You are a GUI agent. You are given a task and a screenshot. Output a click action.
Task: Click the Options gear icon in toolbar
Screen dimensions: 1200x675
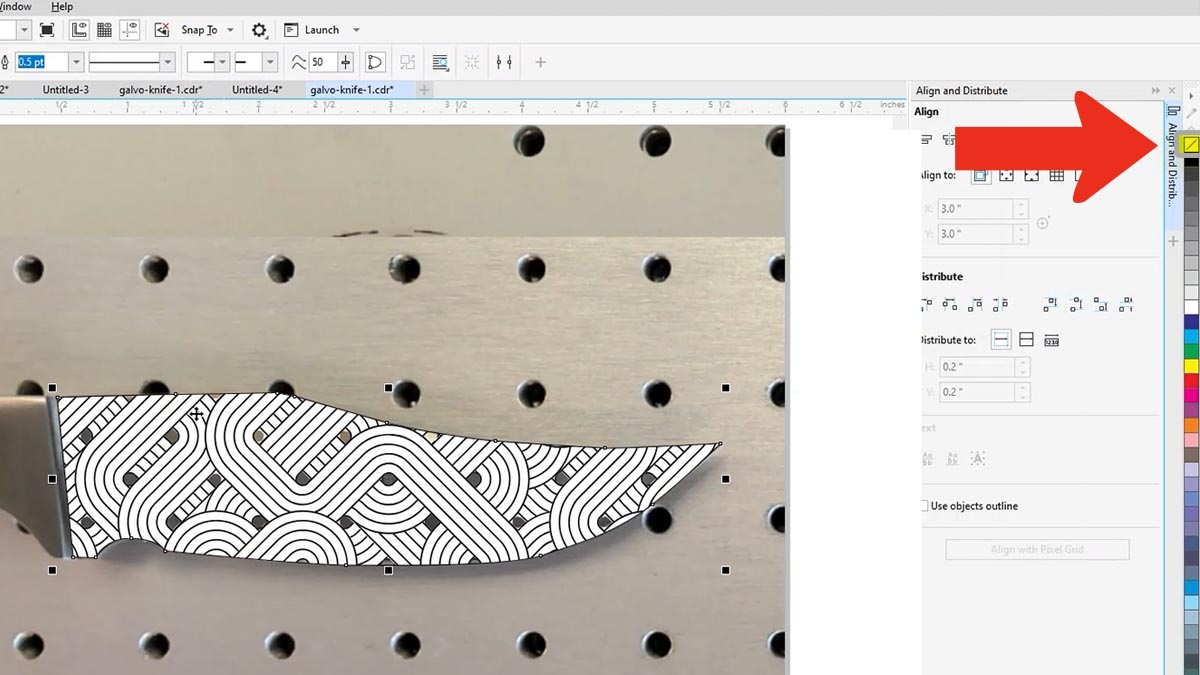259,30
